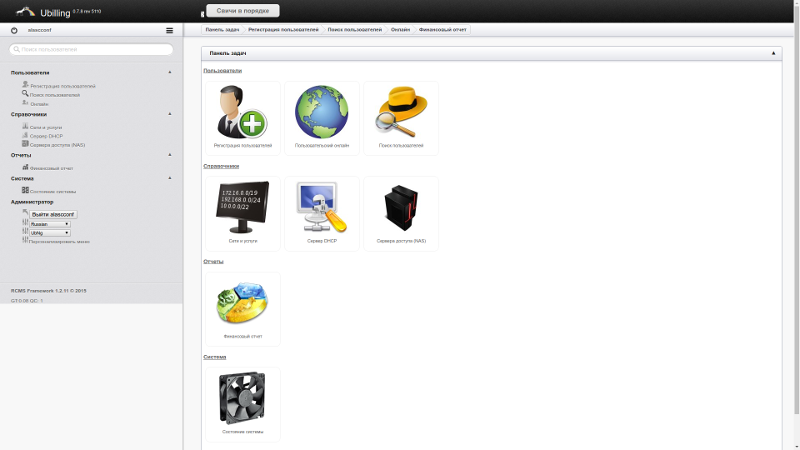Open Сети и услуги in the sidebar
Viewport: 800px width, 450px height.
46,127
